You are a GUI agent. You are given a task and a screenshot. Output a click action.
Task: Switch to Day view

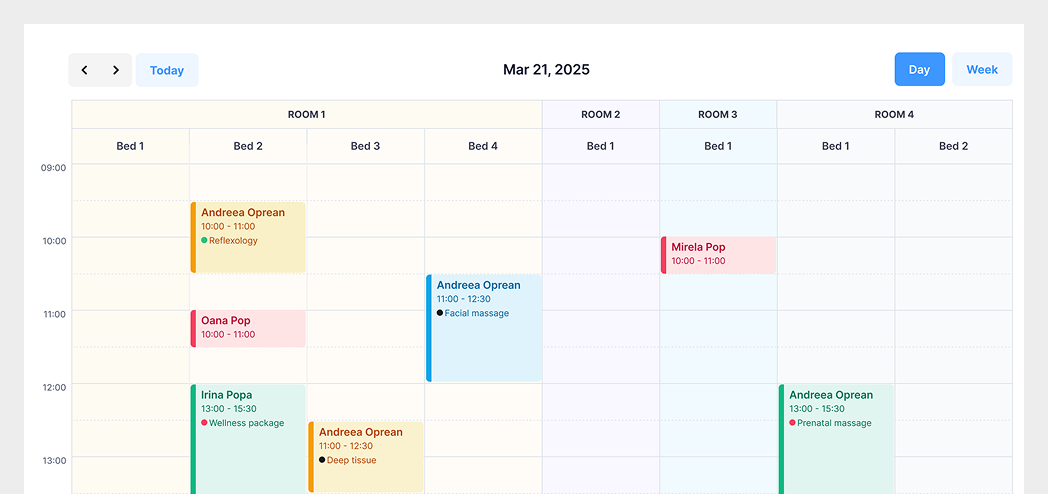coord(919,70)
